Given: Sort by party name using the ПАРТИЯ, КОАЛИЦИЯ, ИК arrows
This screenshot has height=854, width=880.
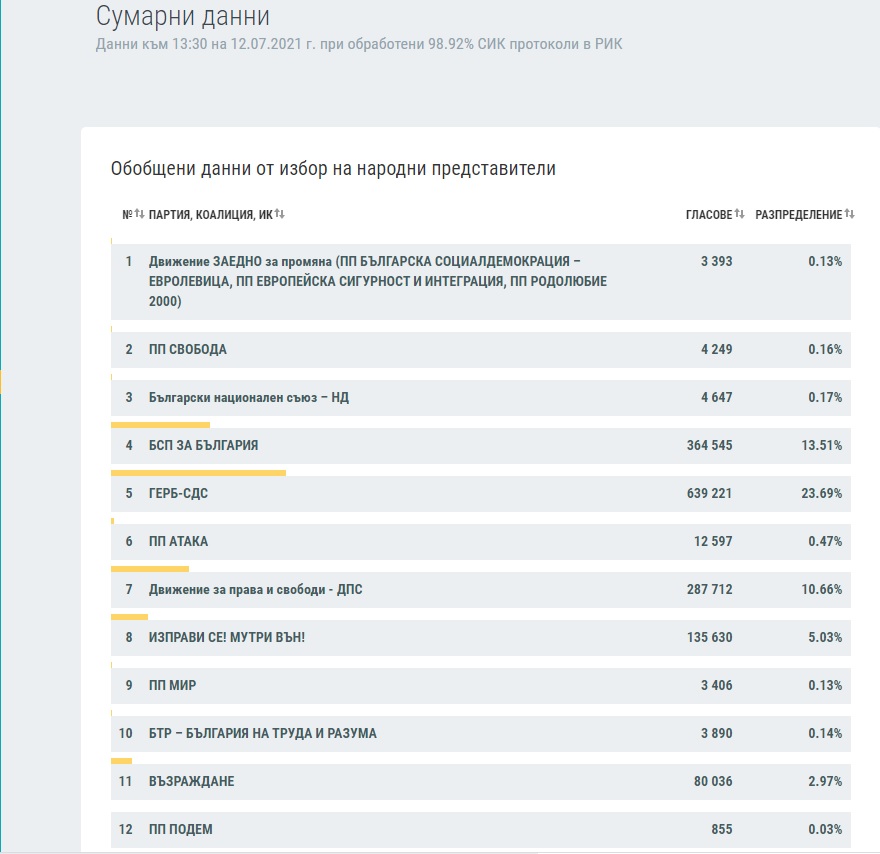Looking at the screenshot, I should pos(280,215).
